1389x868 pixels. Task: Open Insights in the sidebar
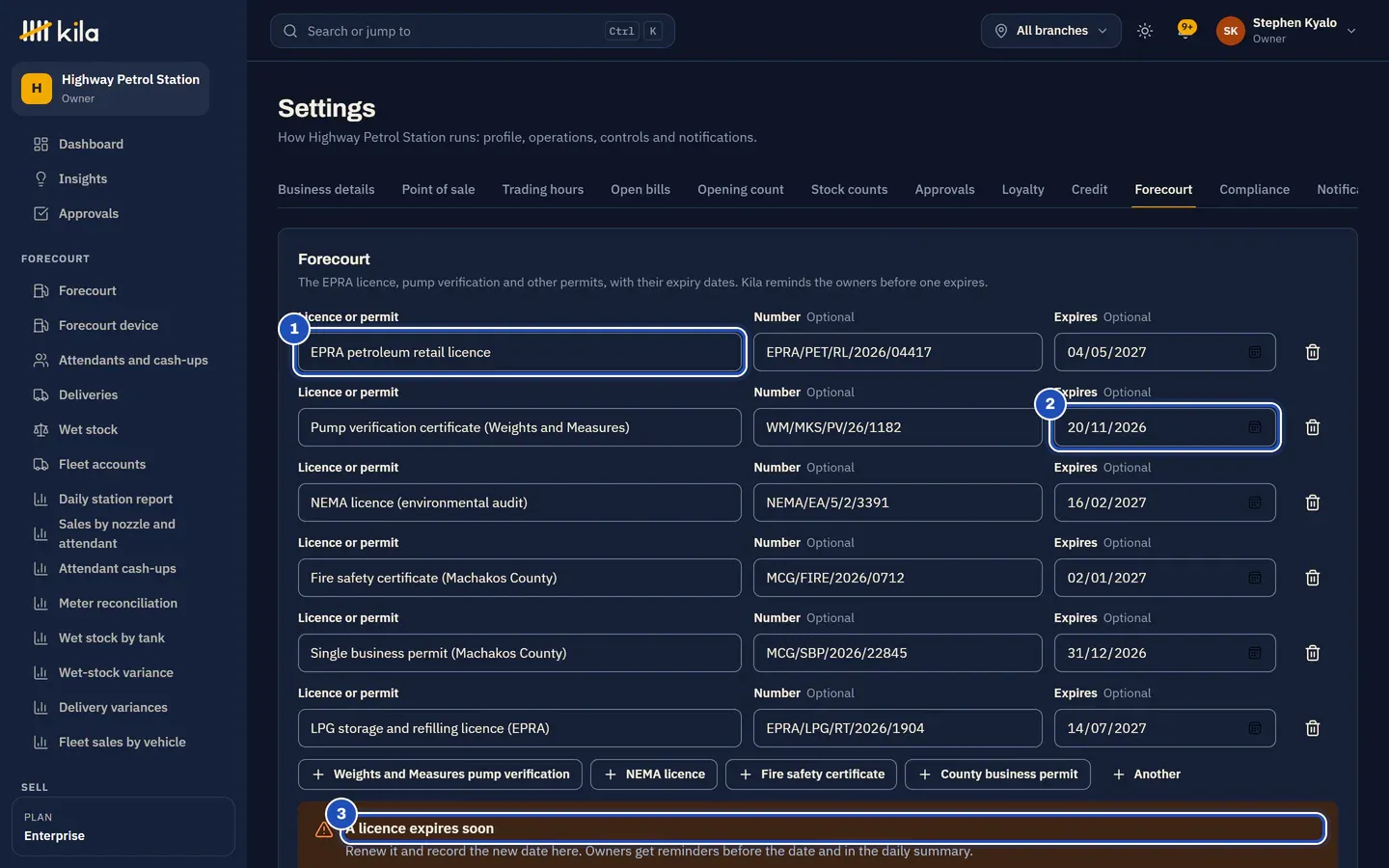point(123,178)
